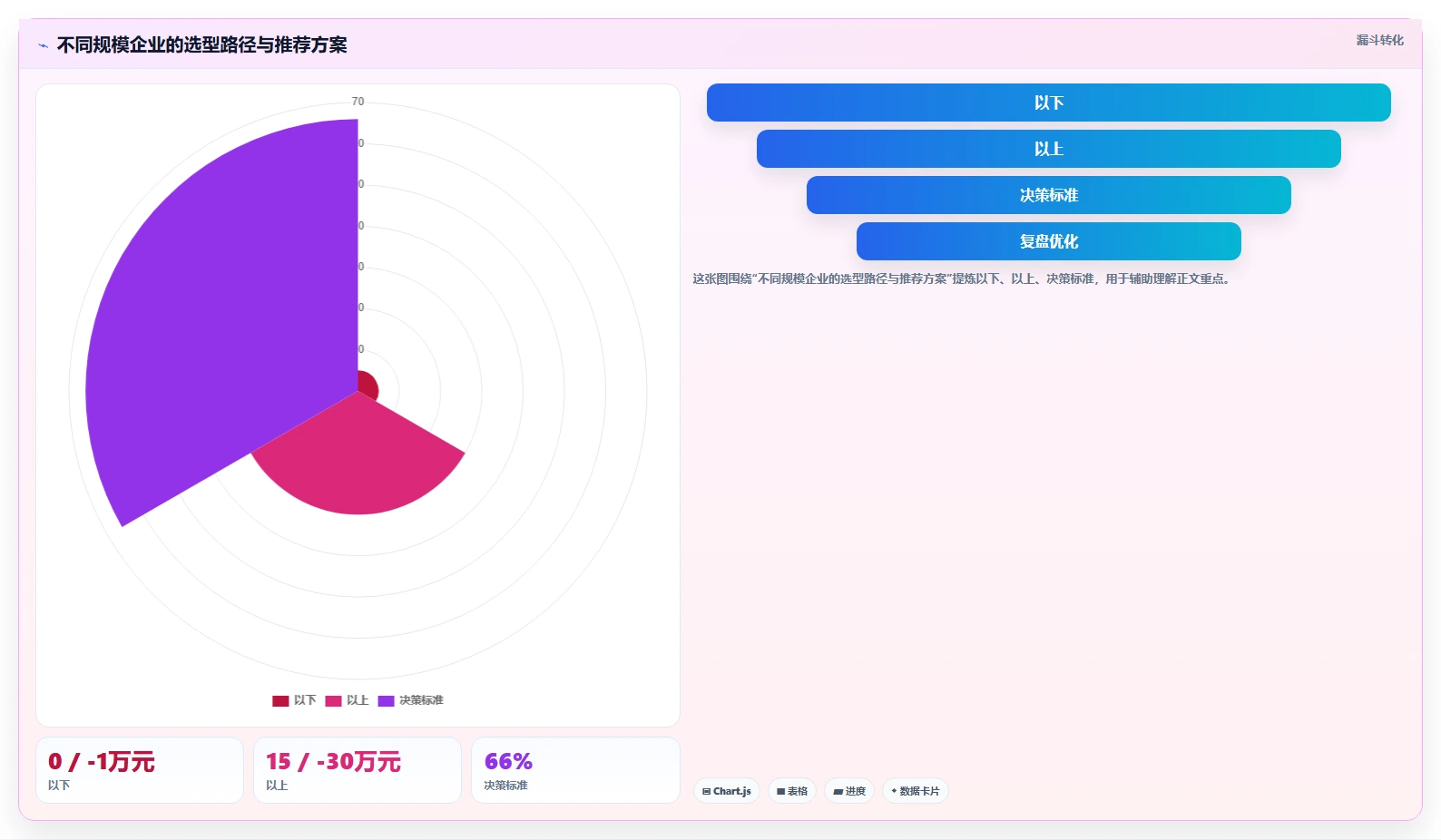1441x840 pixels.
Task: Select the 决策标准 funnel stage bar
Action: coord(1048,195)
